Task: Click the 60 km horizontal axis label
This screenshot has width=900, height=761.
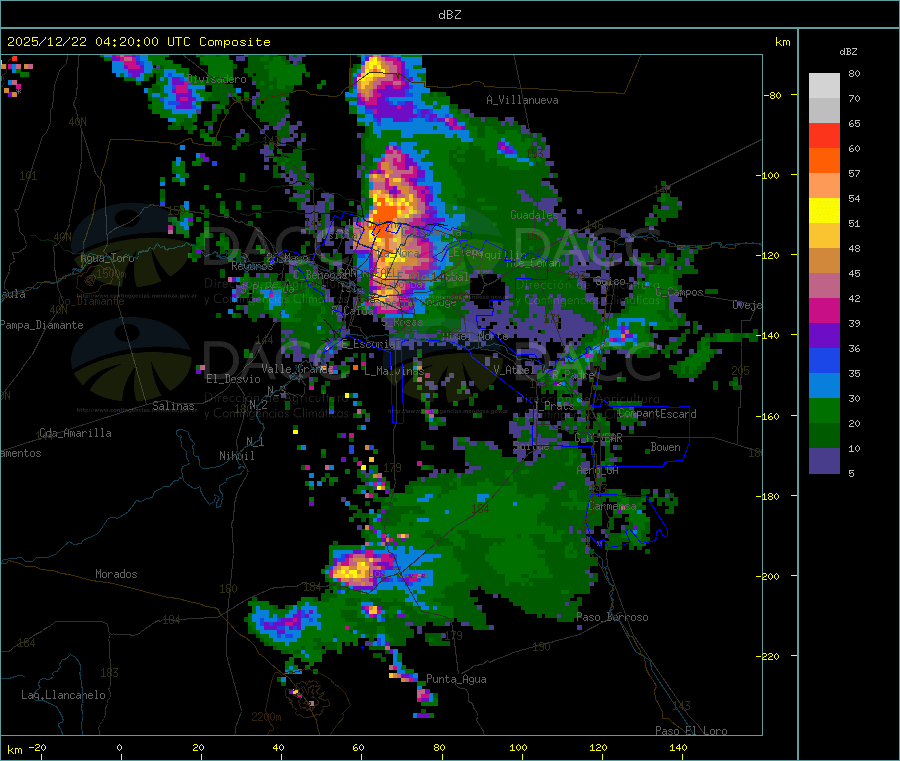Action: pyautogui.click(x=358, y=747)
